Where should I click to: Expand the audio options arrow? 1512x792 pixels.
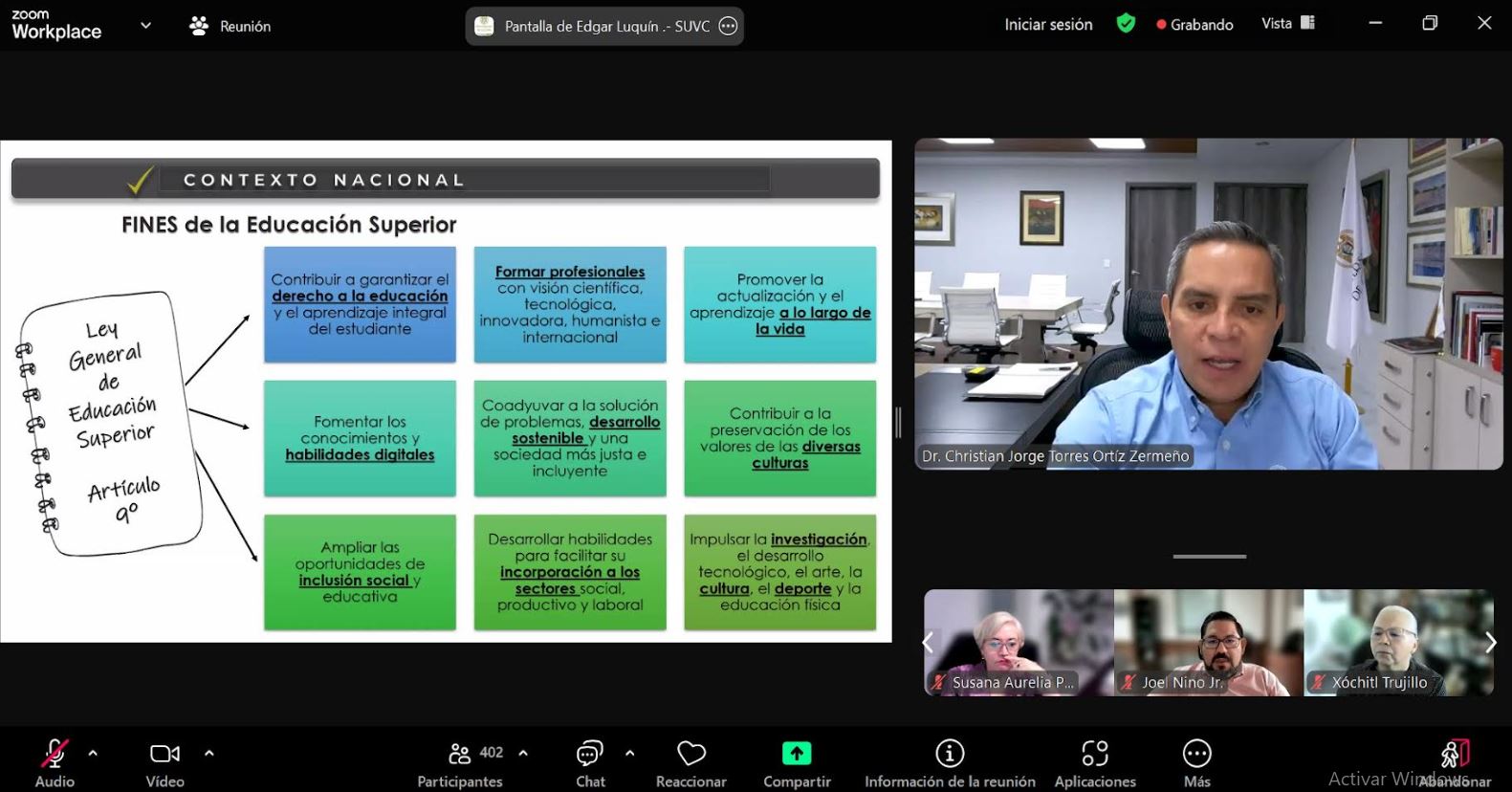tap(93, 754)
